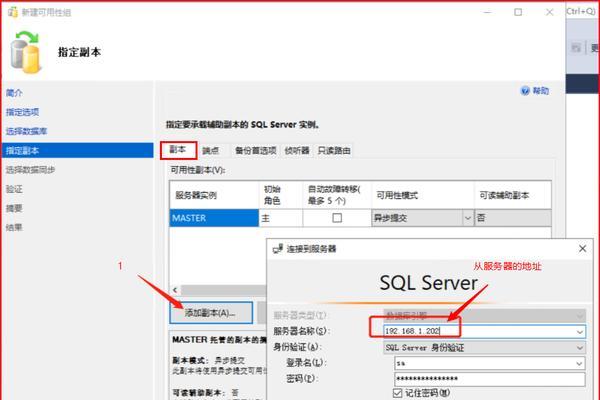Click the 结果 step in sidebar

pyautogui.click(x=14, y=227)
